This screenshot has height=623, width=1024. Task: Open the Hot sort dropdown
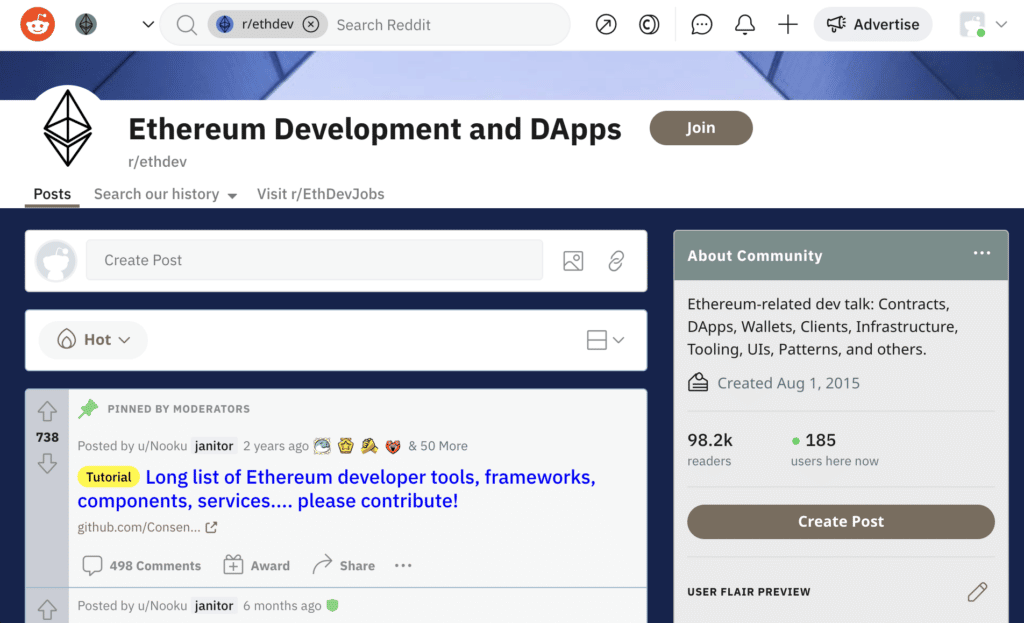(93, 340)
